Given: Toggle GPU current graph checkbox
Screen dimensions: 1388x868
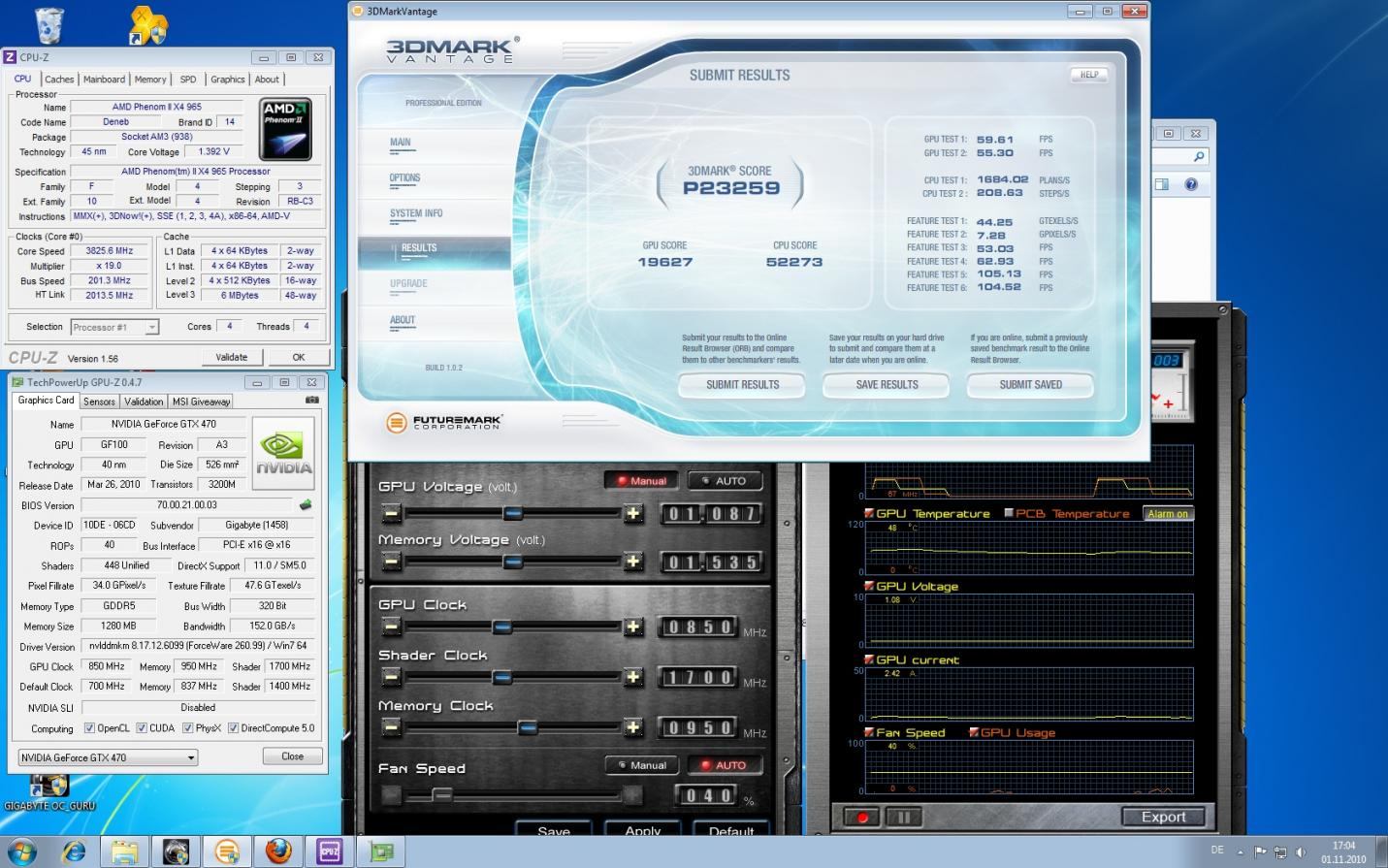Looking at the screenshot, I should pos(869,659).
